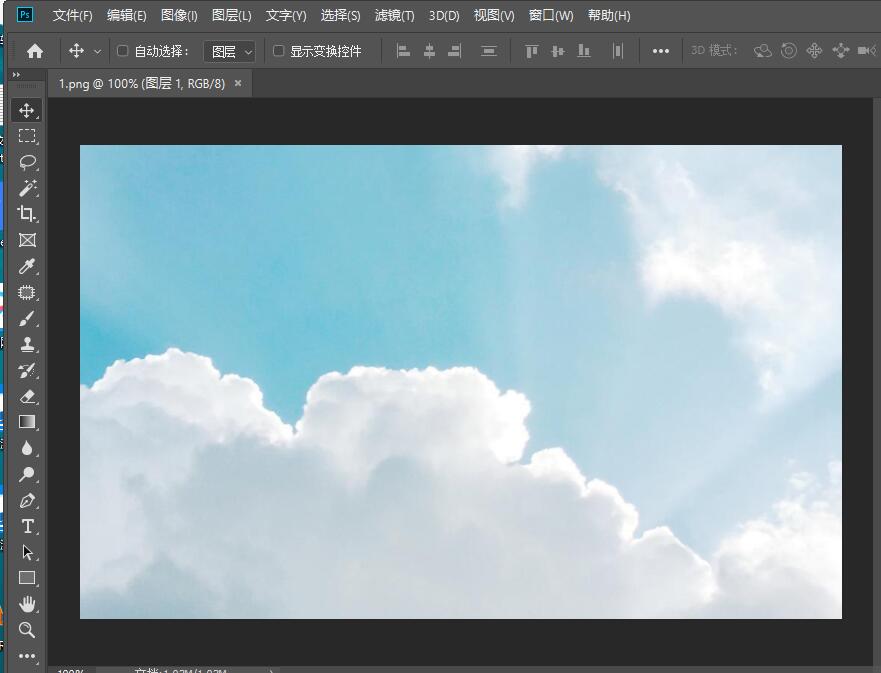Distribute layers vertically with three-line icon
881x673 pixels.
click(489, 51)
